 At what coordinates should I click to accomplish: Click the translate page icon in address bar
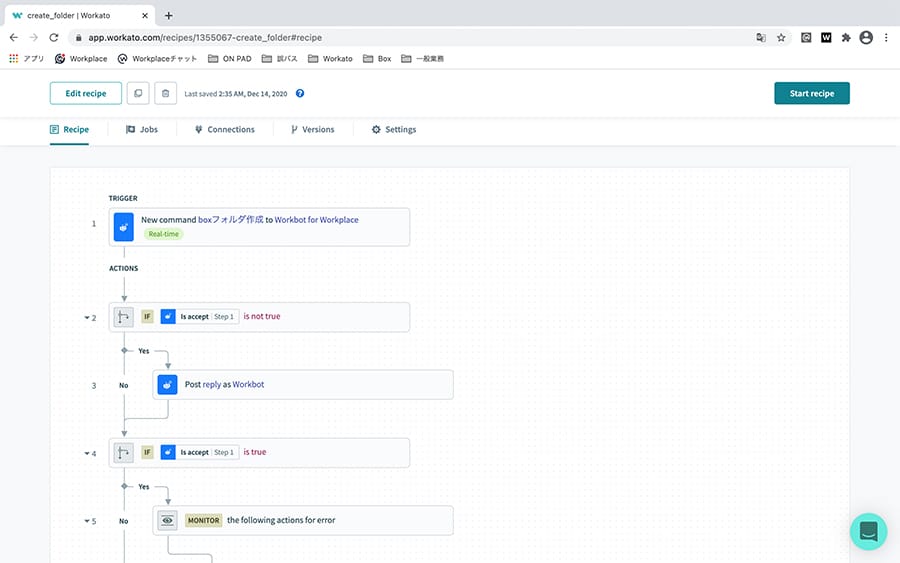click(x=761, y=37)
